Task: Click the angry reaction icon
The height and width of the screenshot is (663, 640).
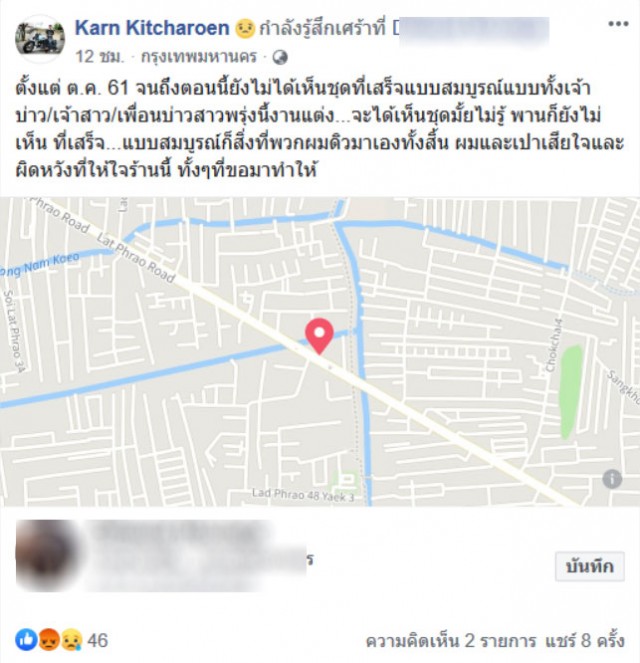Action: [49, 640]
